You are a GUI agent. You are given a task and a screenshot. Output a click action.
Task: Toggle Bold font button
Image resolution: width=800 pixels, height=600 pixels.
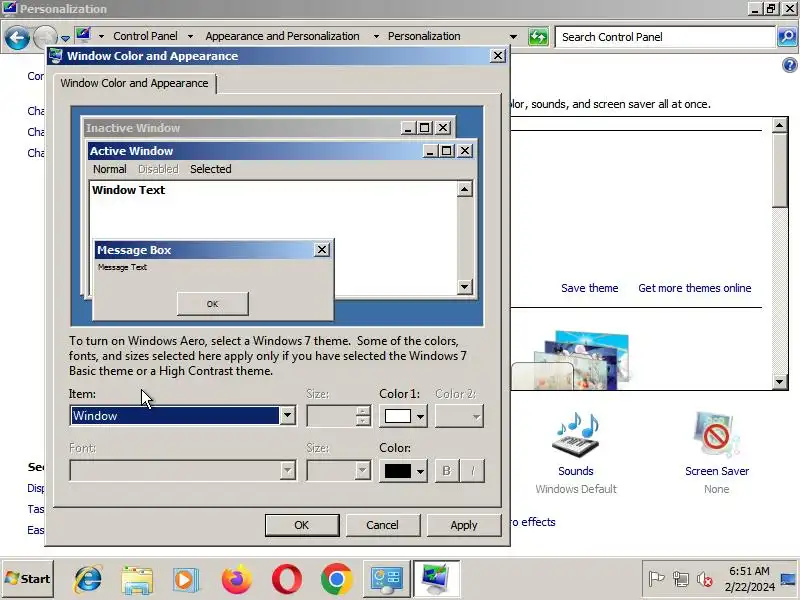446,470
